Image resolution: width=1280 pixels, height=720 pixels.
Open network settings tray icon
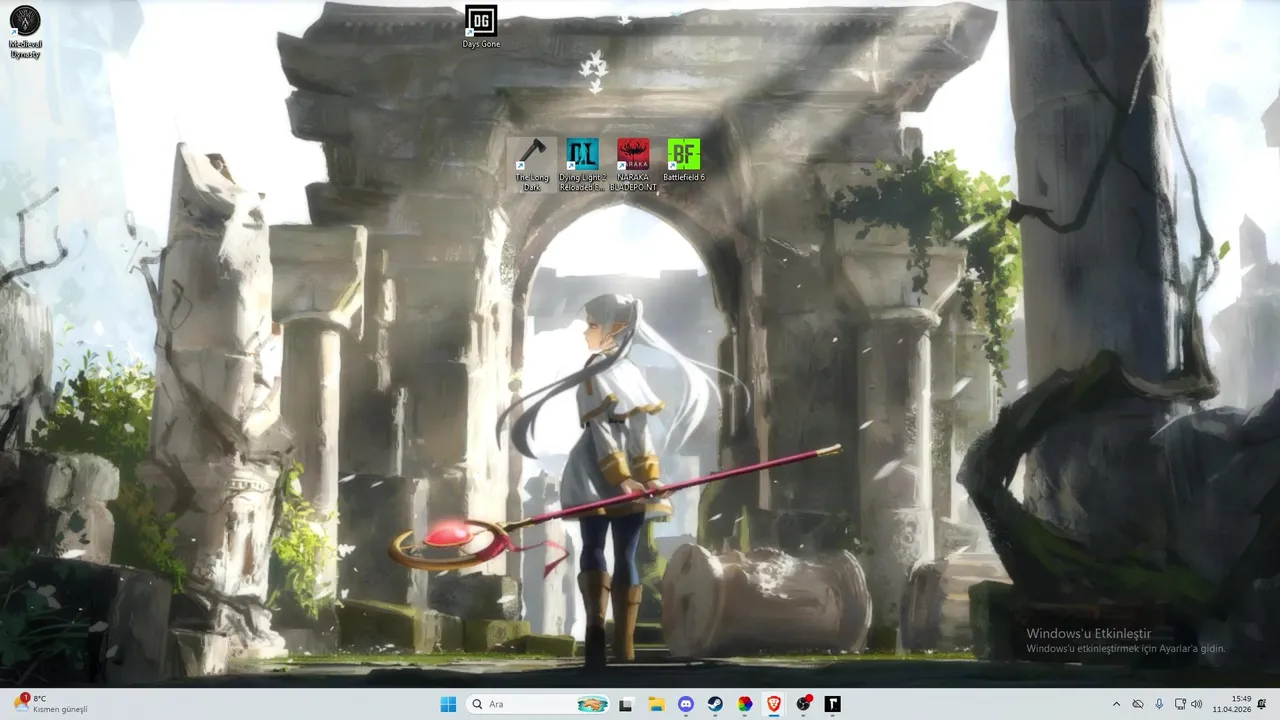1180,704
